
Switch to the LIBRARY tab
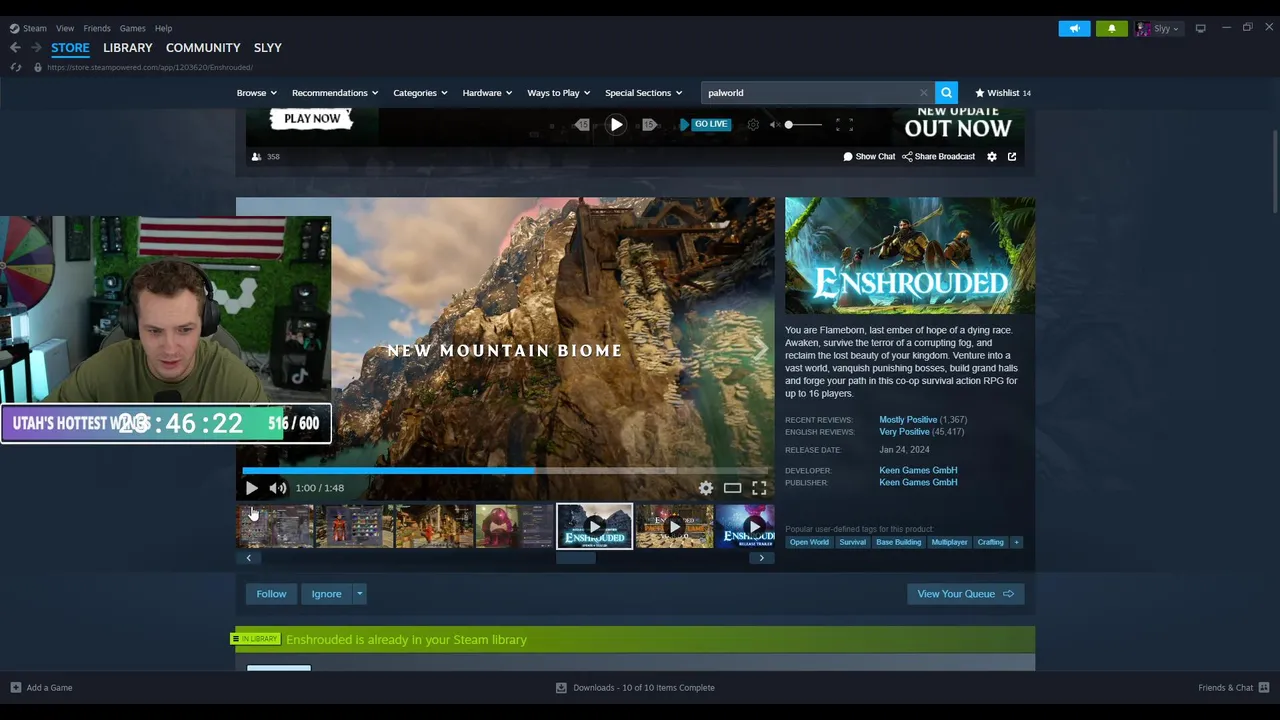(128, 47)
